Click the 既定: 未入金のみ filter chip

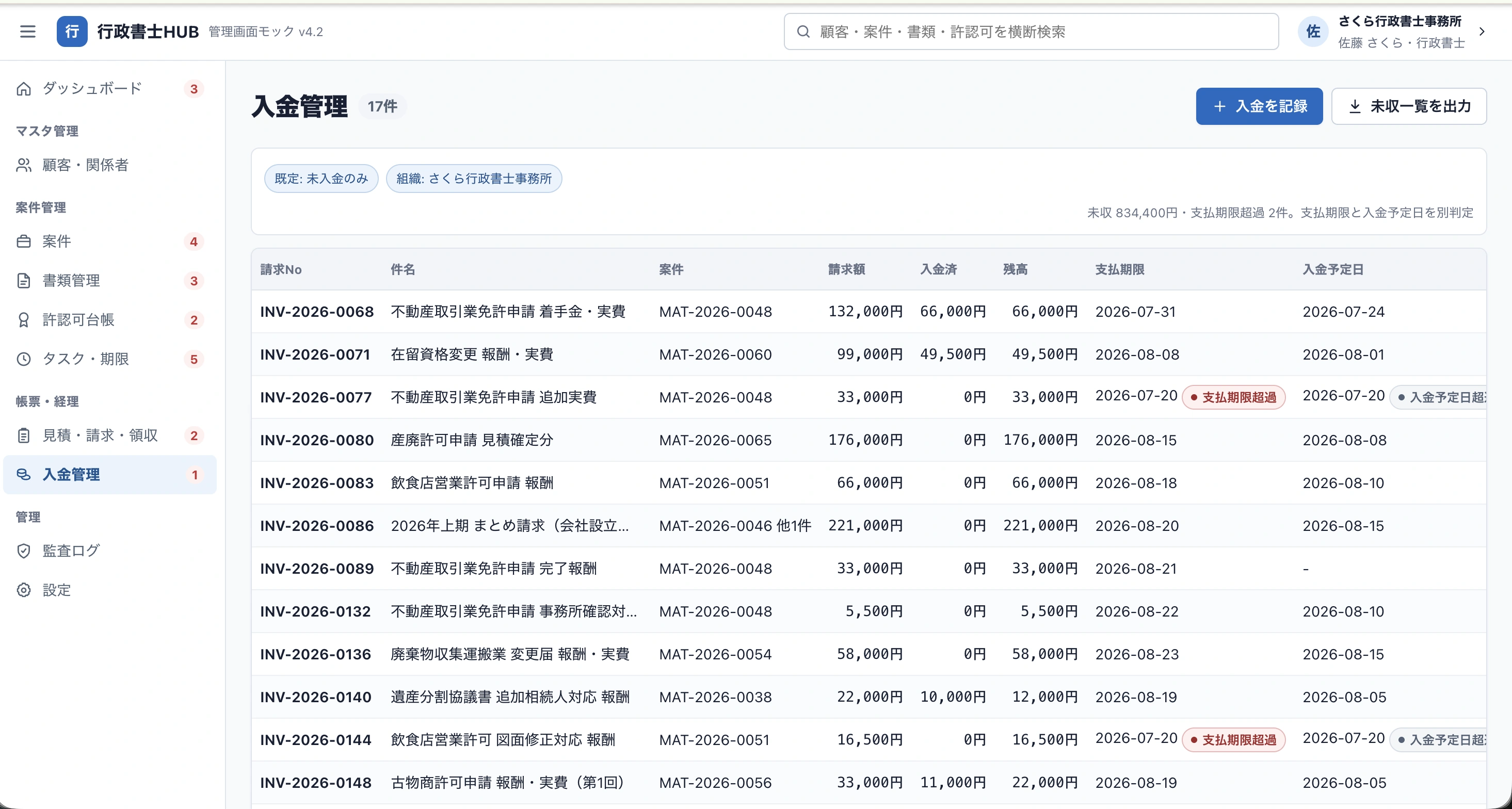[321, 179]
